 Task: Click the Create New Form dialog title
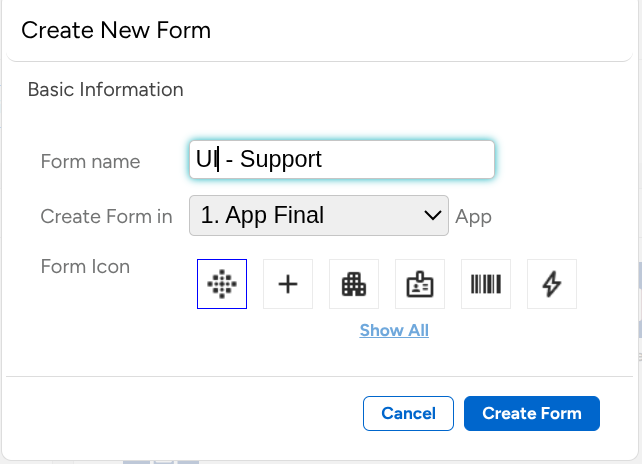click(x=116, y=30)
